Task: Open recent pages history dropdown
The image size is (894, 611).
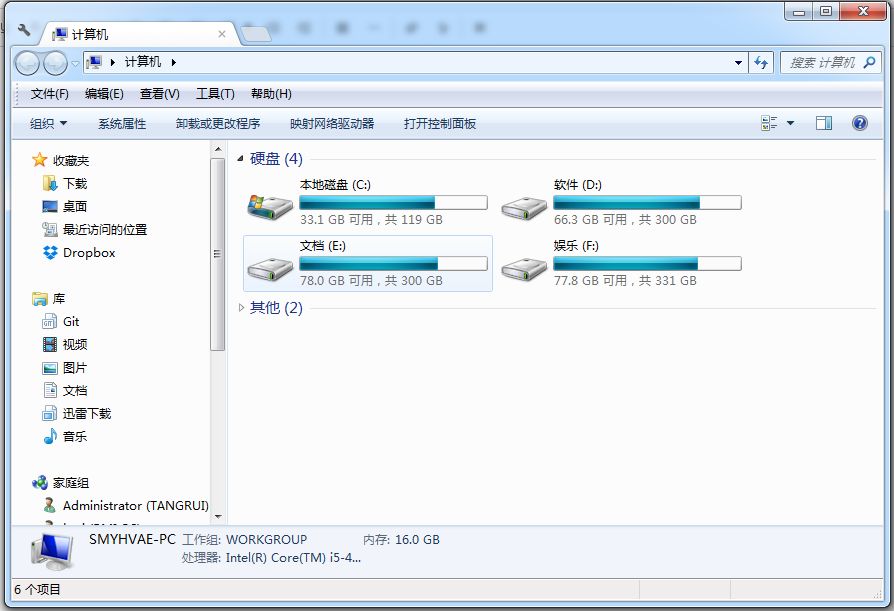Action: pyautogui.click(x=75, y=63)
